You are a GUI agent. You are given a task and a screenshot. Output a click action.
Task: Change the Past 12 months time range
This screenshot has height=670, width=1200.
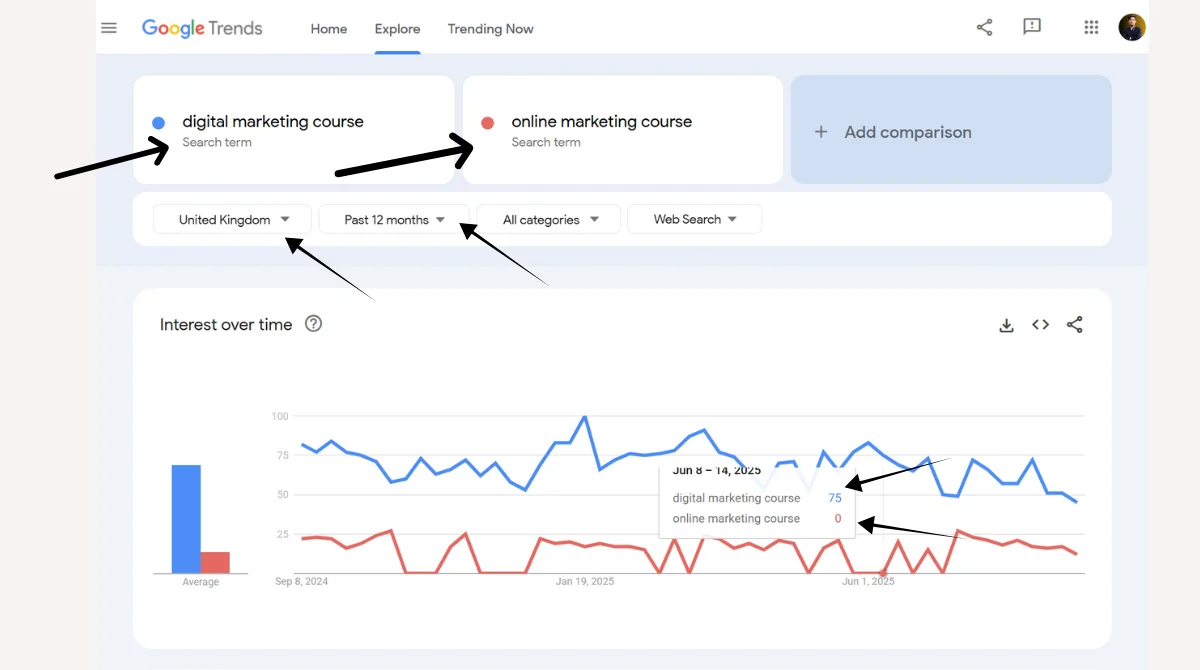(394, 219)
